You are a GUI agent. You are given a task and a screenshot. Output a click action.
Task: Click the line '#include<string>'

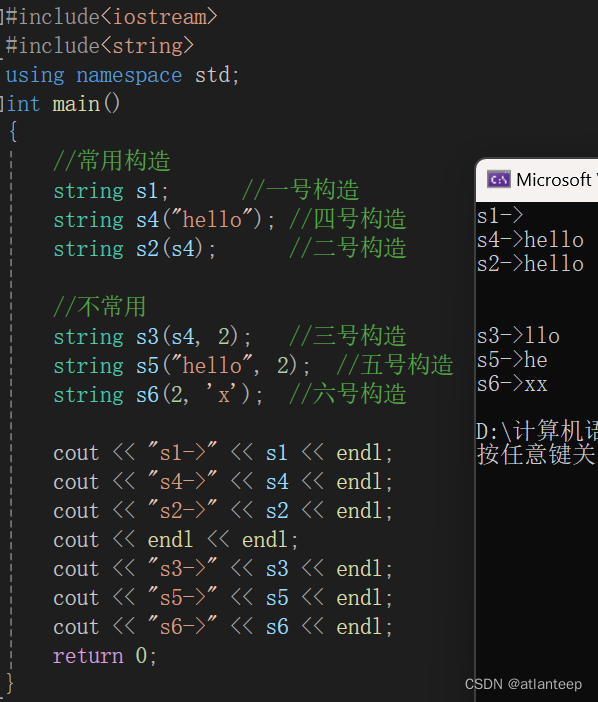pyautogui.click(x=100, y=46)
